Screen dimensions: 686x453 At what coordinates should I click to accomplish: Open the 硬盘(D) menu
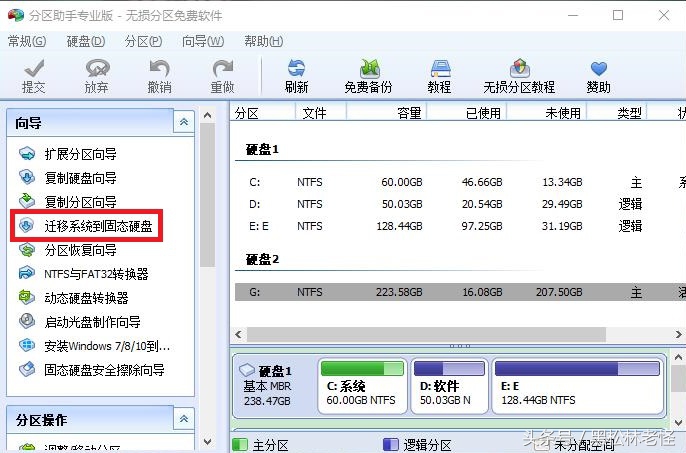point(86,42)
